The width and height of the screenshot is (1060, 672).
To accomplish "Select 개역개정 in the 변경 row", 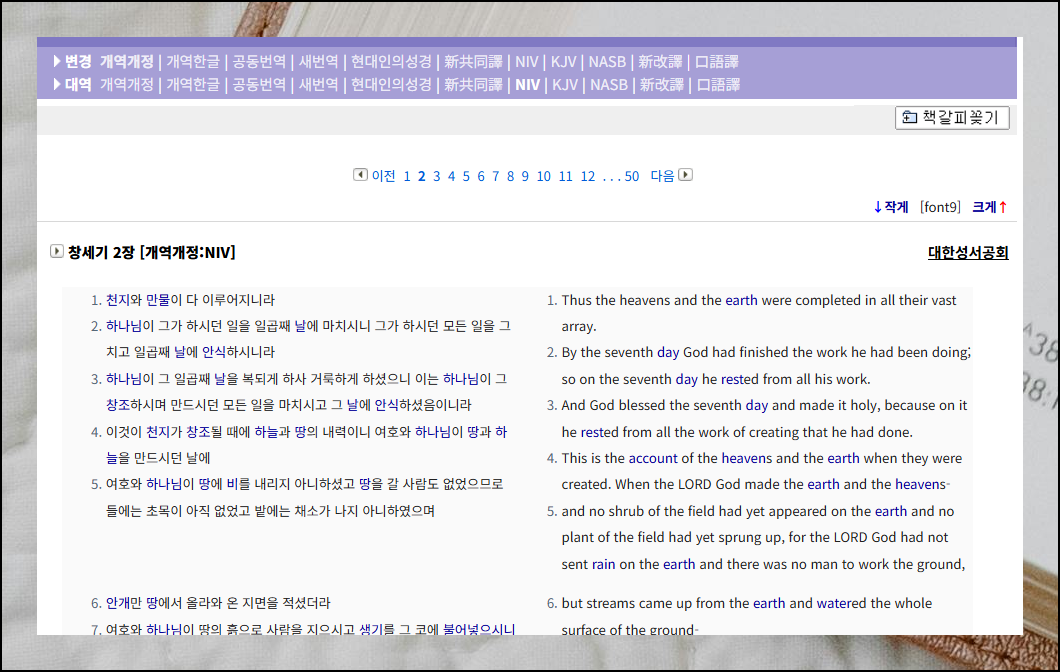I will (x=127, y=62).
